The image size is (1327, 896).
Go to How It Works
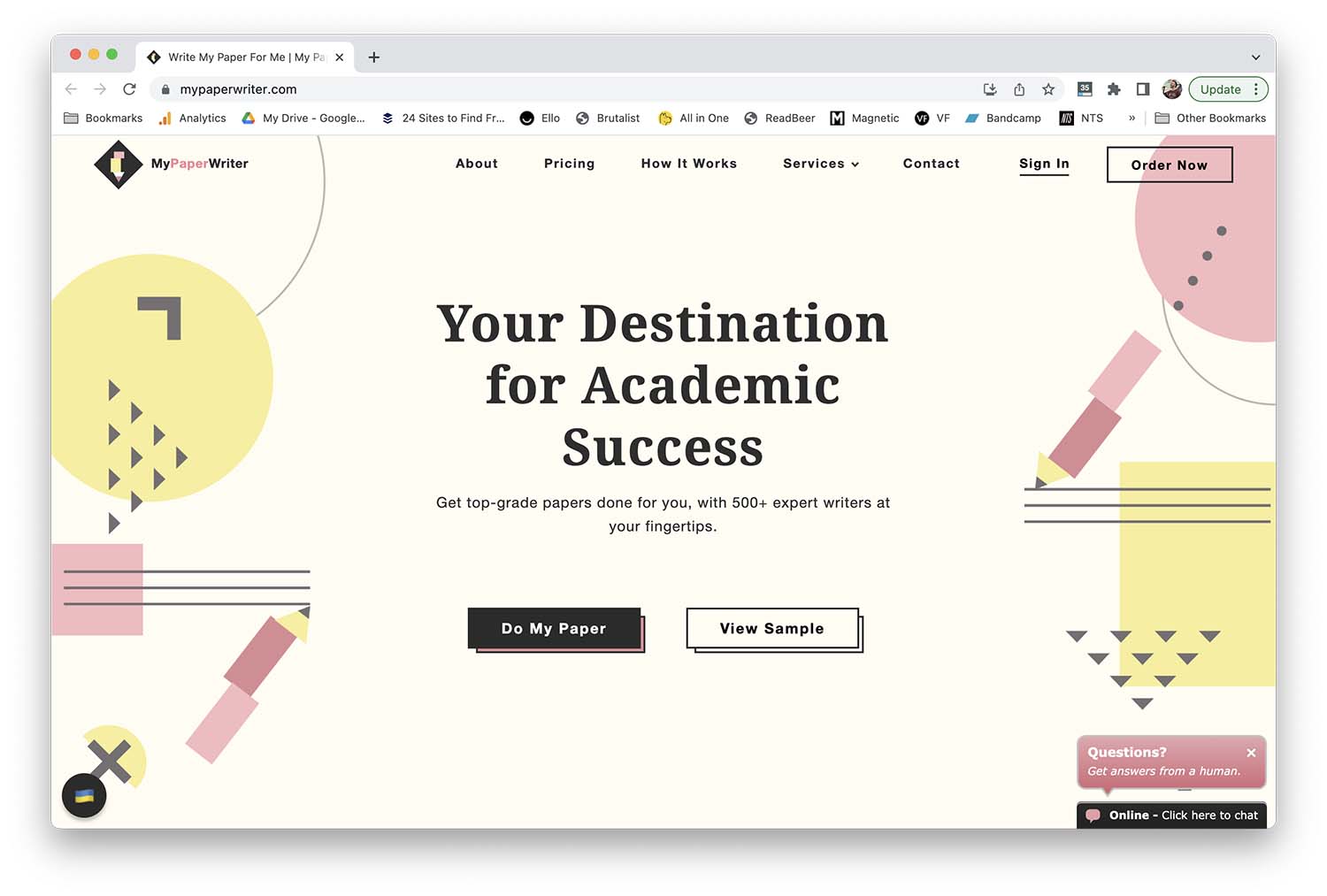click(689, 164)
